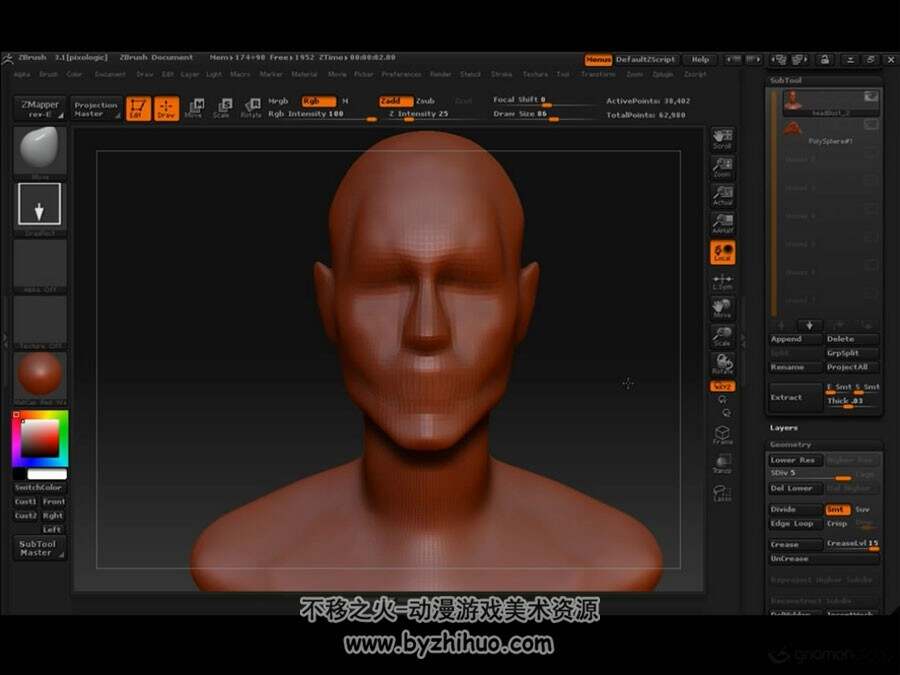
Task: Open the Transform menu
Action: pos(598,75)
